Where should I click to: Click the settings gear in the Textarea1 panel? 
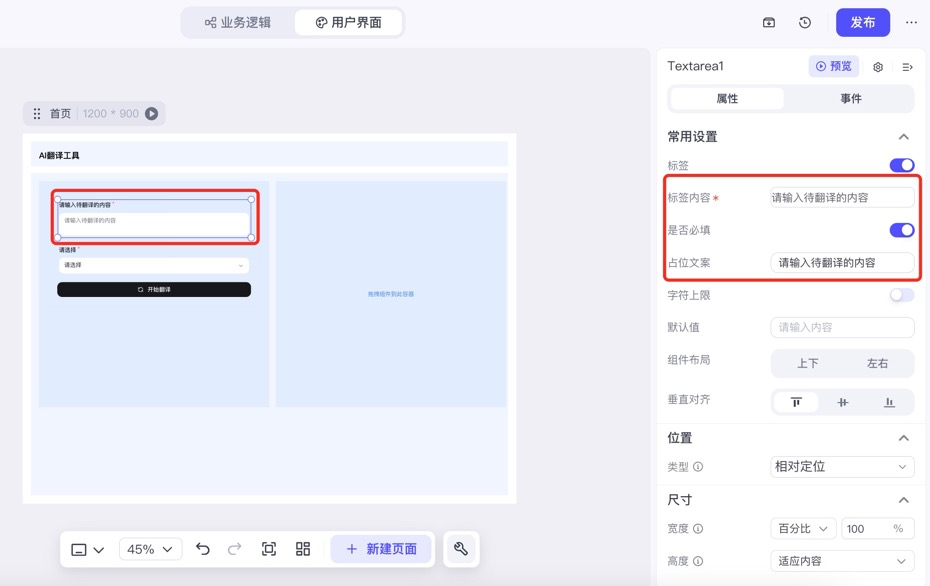877,66
